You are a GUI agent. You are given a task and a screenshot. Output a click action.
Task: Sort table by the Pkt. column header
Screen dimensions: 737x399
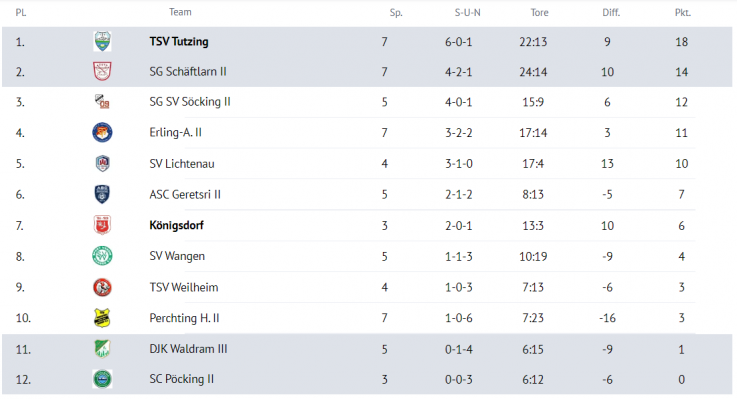click(682, 13)
